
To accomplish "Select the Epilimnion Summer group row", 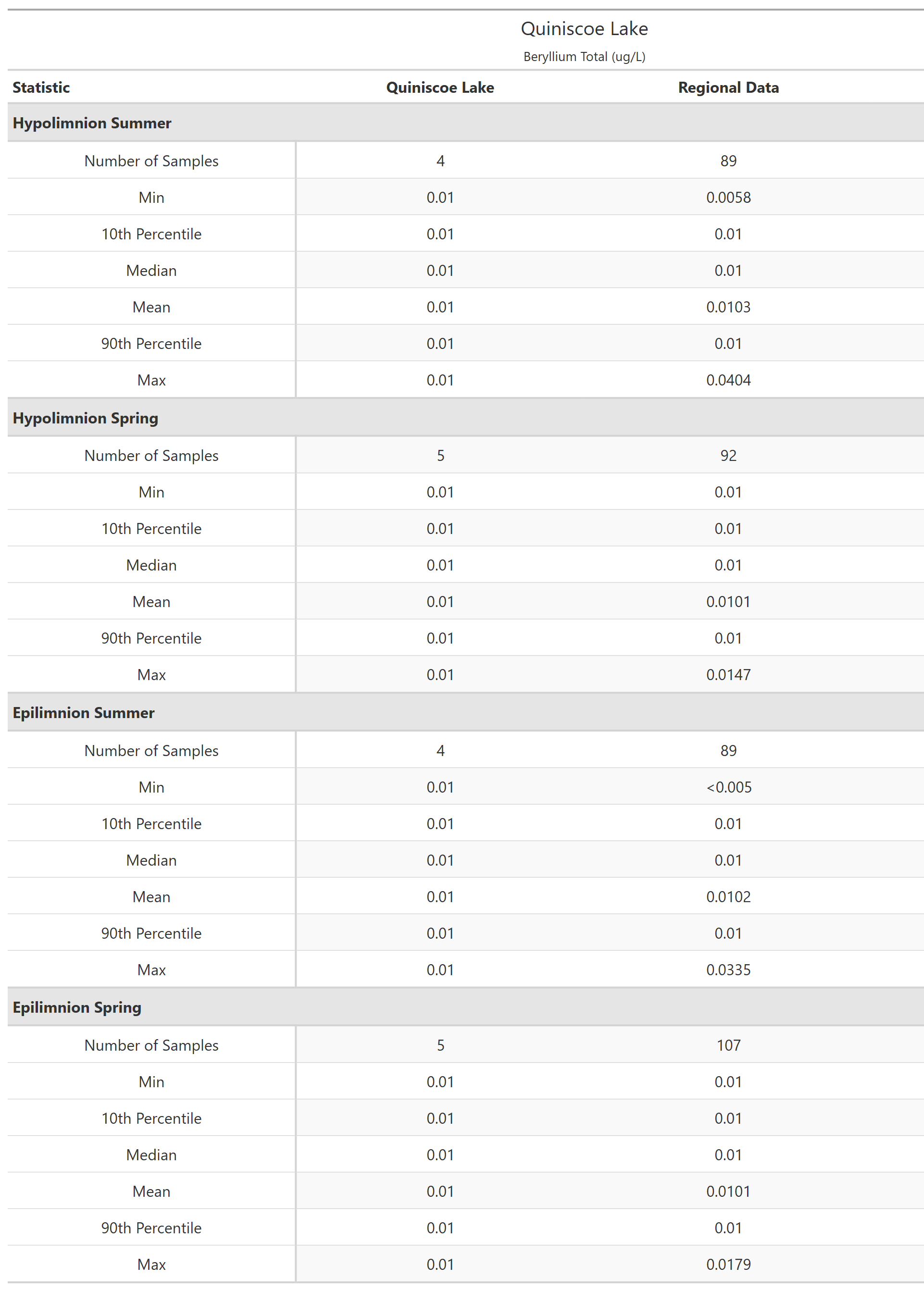I will pyautogui.click(x=84, y=713).
